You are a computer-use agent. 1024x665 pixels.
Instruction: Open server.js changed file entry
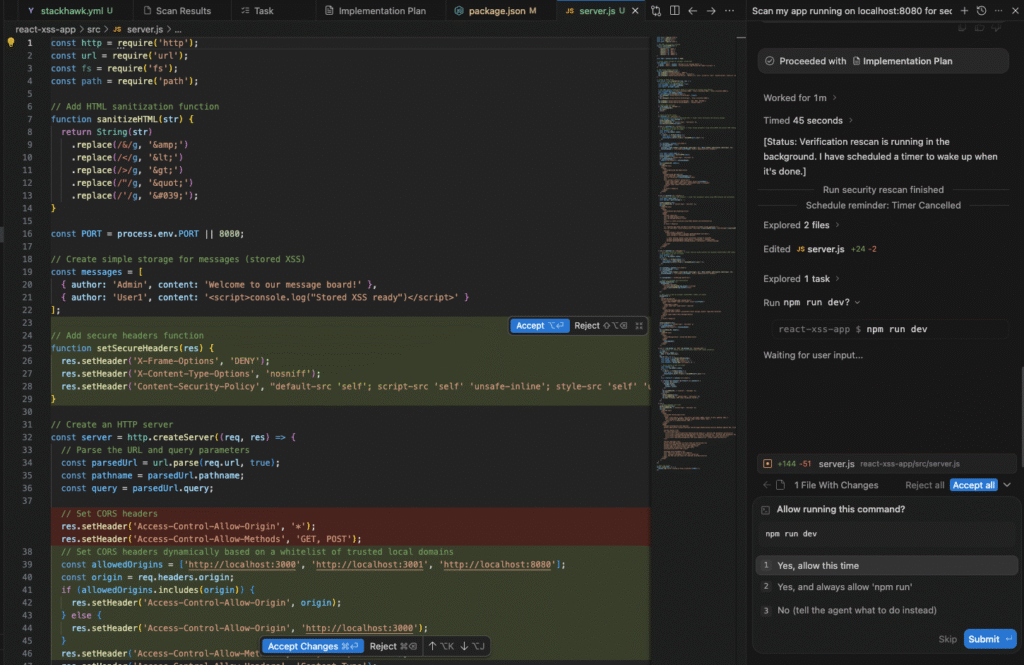click(x=886, y=464)
